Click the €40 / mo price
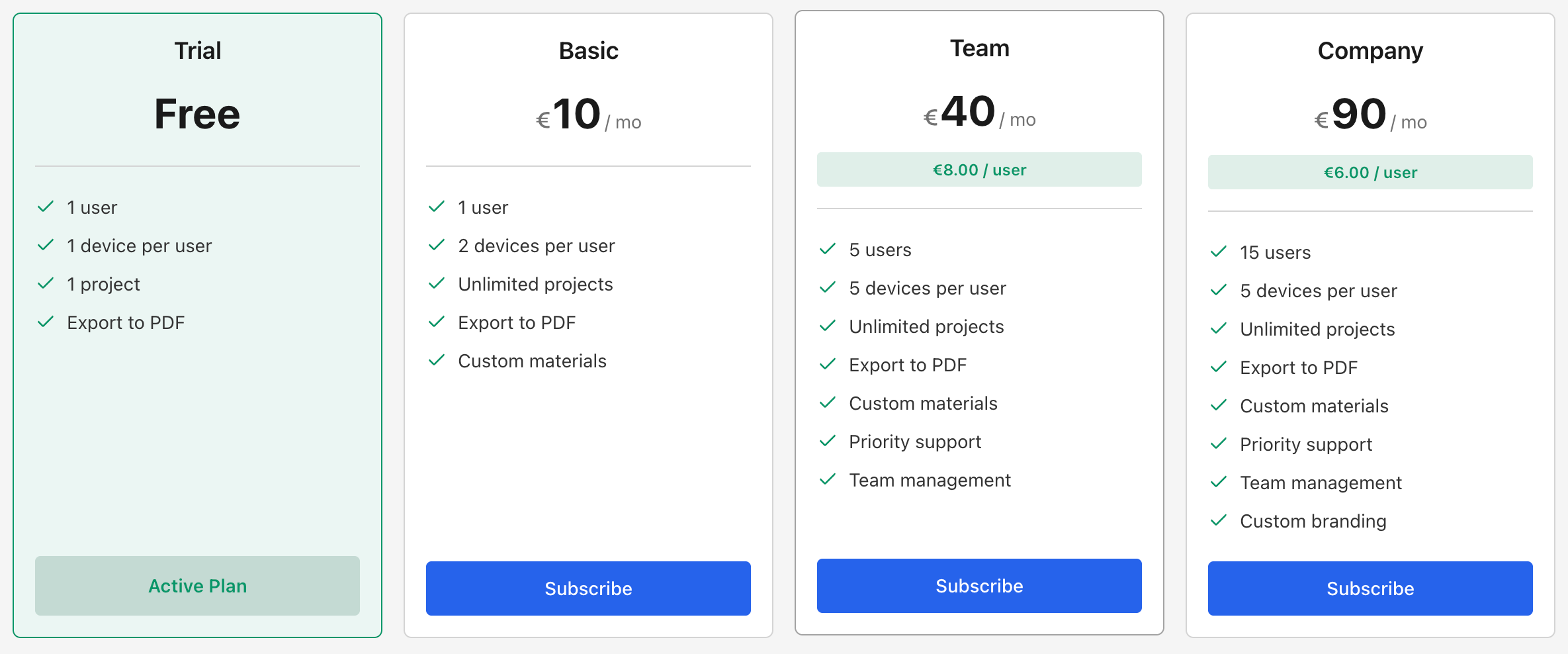Image resolution: width=1568 pixels, height=654 pixels. click(979, 111)
